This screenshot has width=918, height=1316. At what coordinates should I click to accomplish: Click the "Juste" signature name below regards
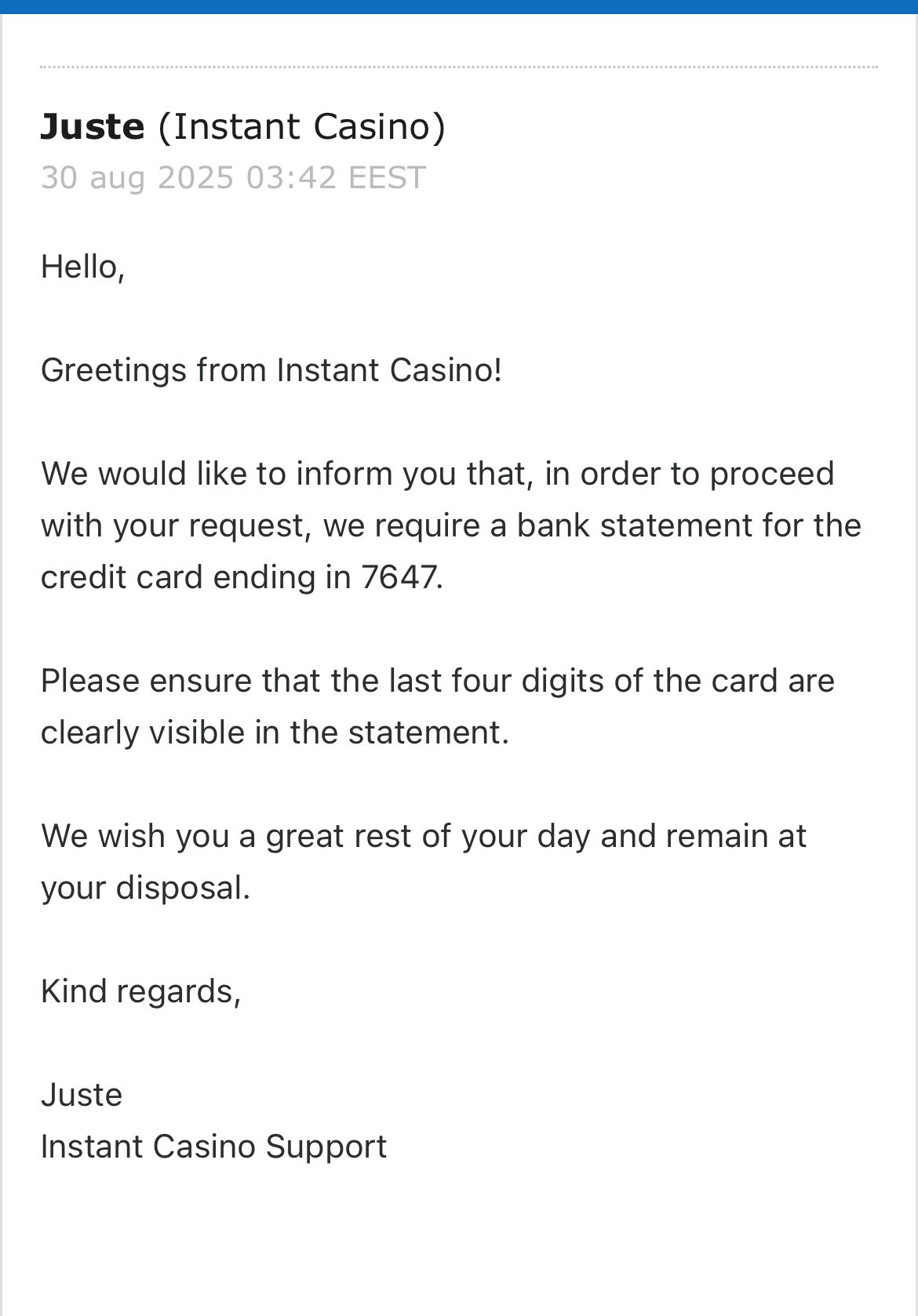82,1095
